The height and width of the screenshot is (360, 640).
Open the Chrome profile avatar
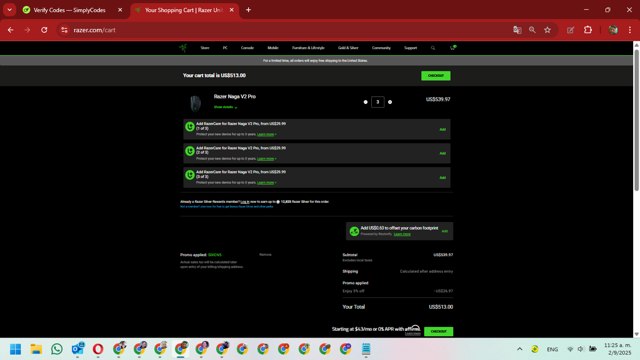[613, 30]
